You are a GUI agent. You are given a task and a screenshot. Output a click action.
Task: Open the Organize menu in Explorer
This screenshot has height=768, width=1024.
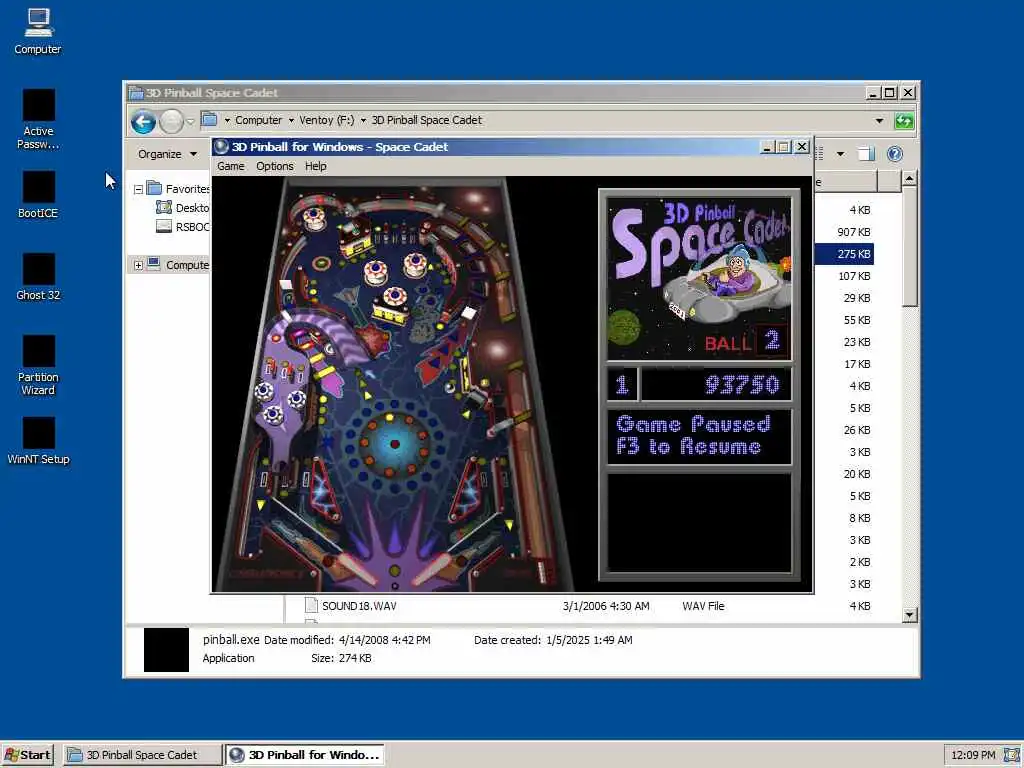pos(167,154)
